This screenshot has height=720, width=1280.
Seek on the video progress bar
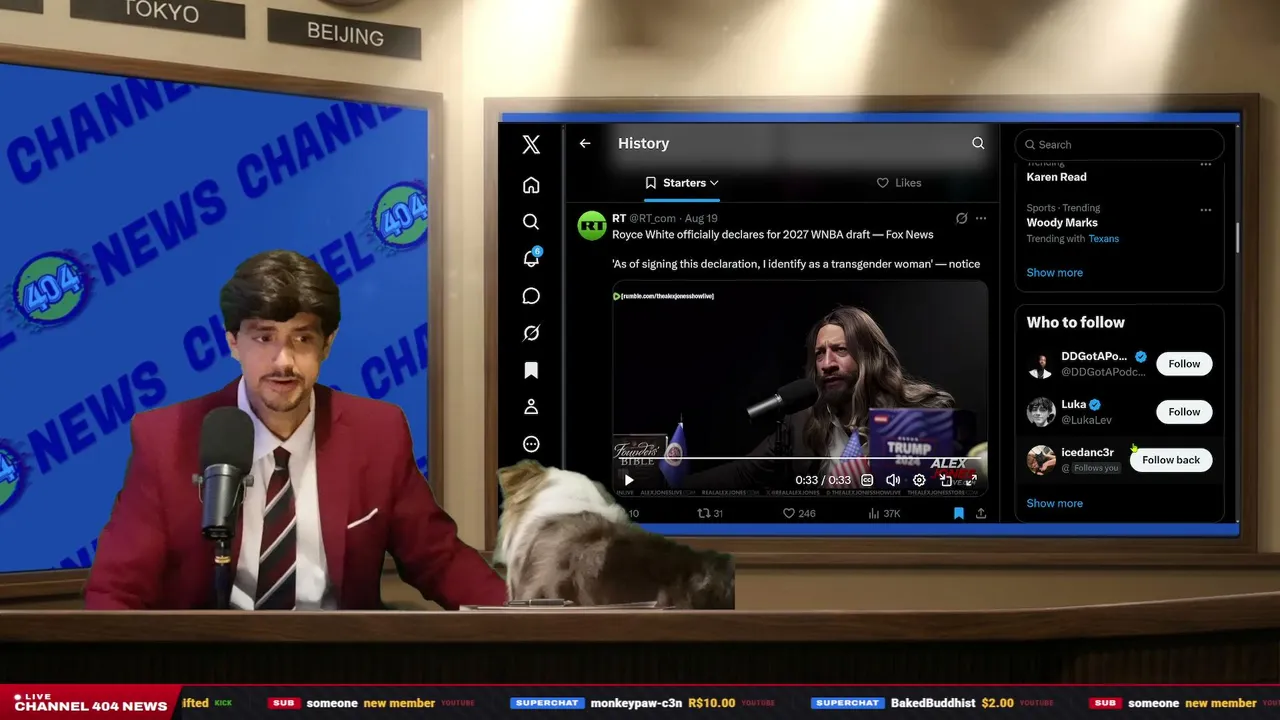pos(800,458)
